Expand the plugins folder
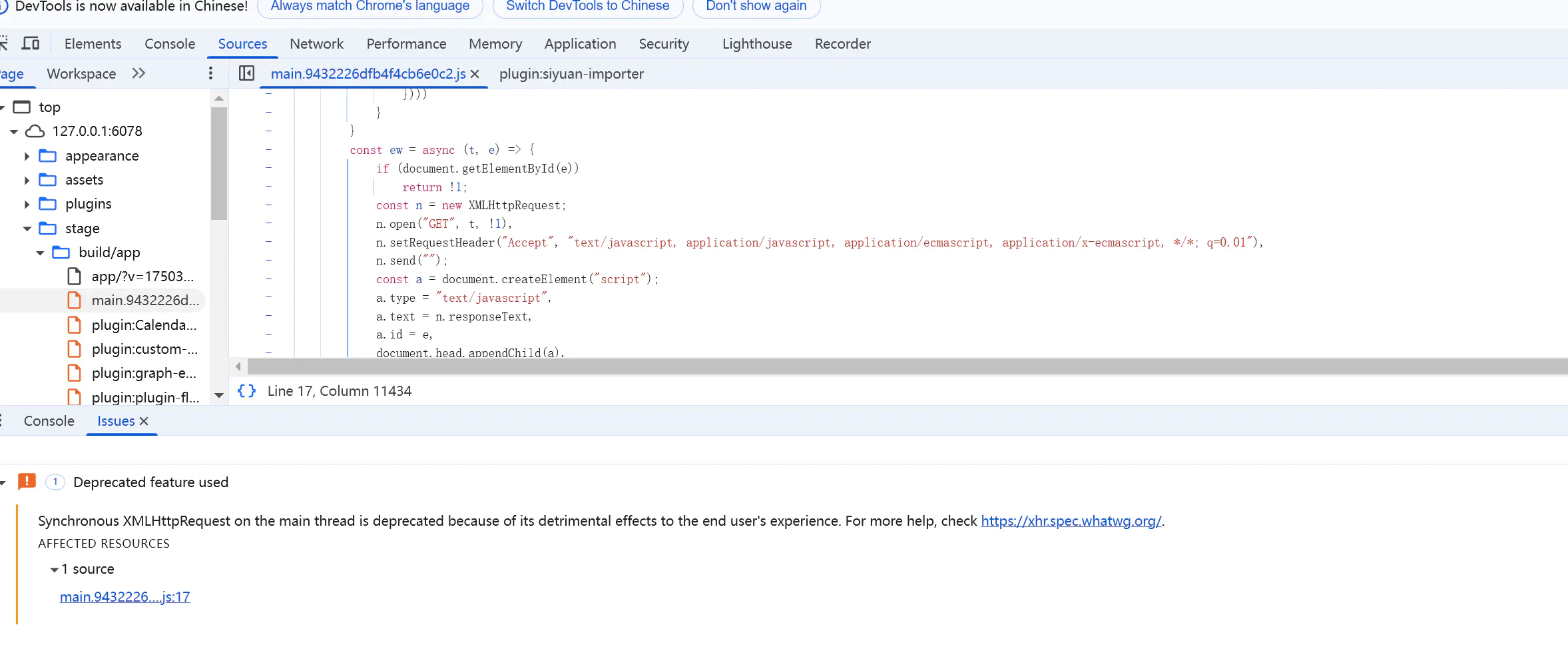Image resolution: width=1568 pixels, height=645 pixels. [27, 204]
